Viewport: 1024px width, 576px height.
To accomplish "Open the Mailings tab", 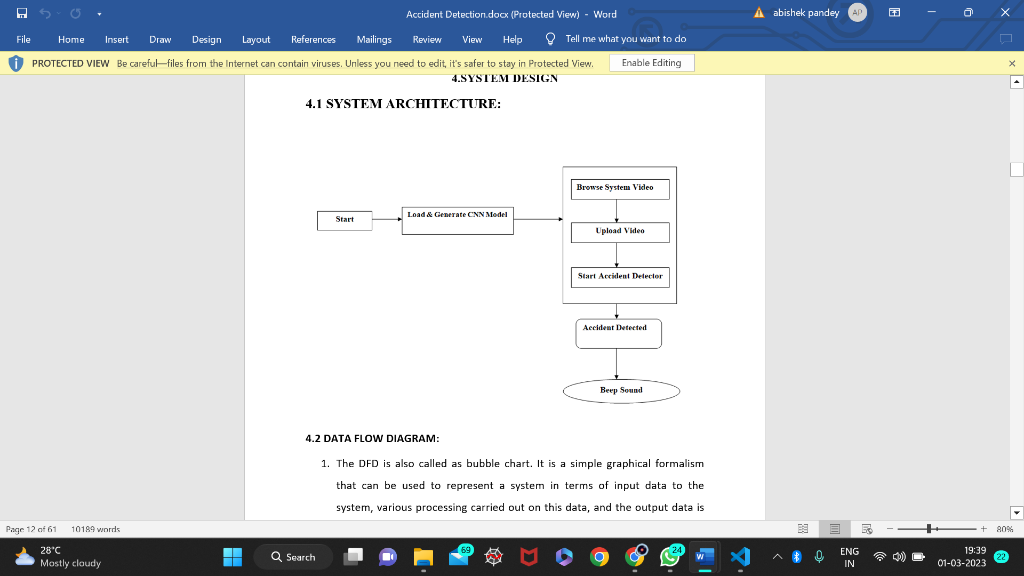I will [x=374, y=39].
